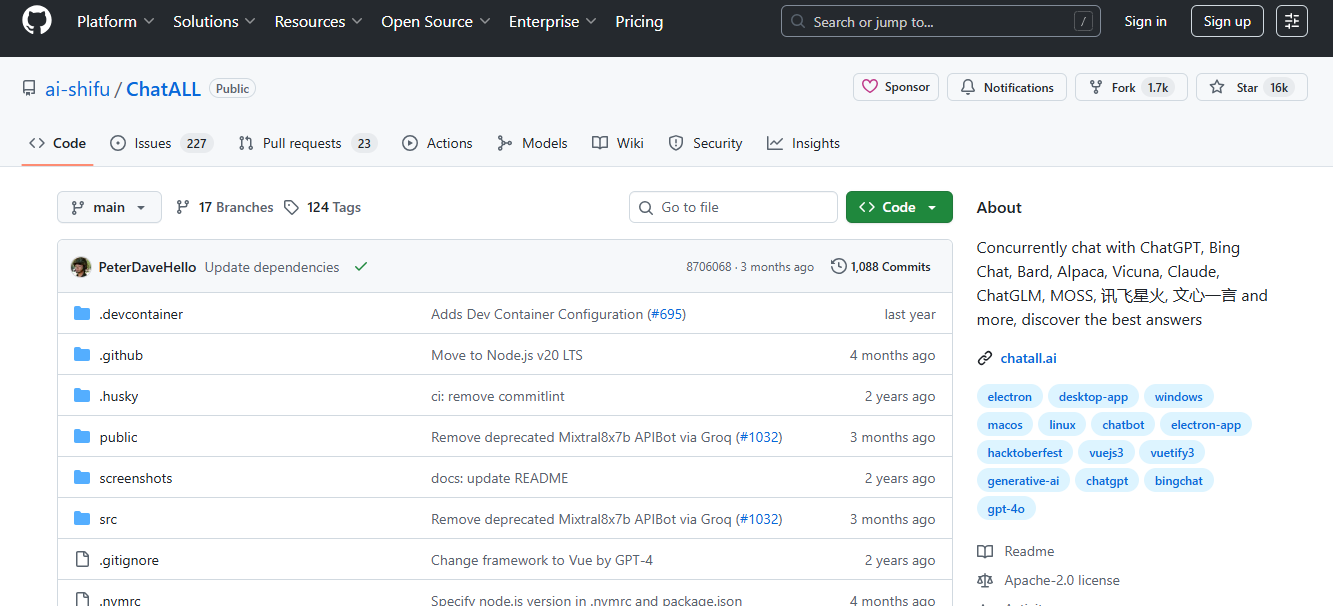Expand the Platform navigation menu
This screenshot has width=1333, height=606.
(x=115, y=21)
